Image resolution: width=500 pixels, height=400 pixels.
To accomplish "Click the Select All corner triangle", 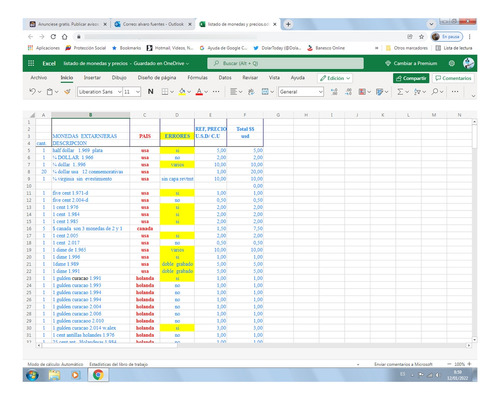I will click(x=32, y=115).
